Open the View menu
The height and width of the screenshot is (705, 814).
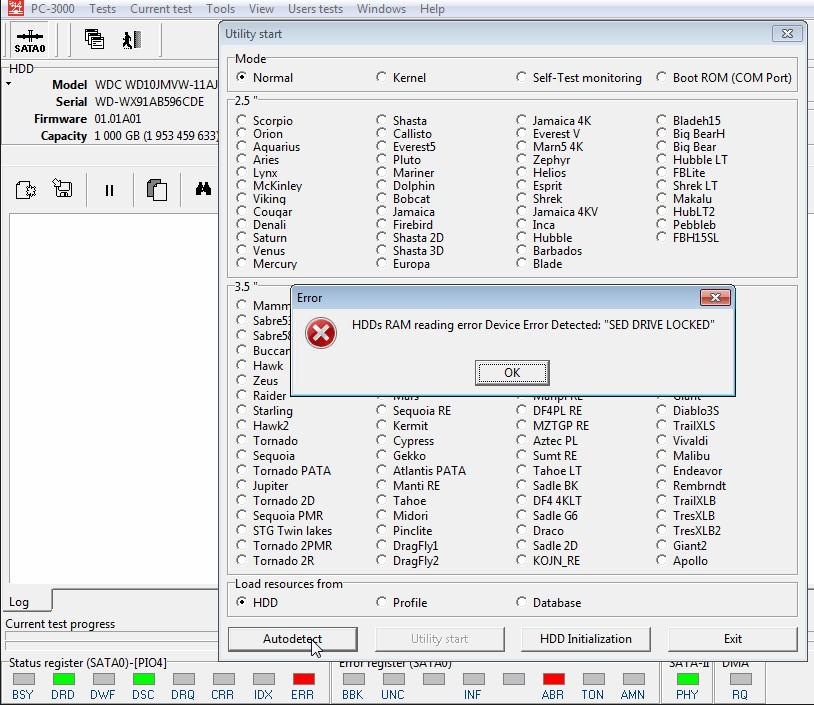[261, 9]
